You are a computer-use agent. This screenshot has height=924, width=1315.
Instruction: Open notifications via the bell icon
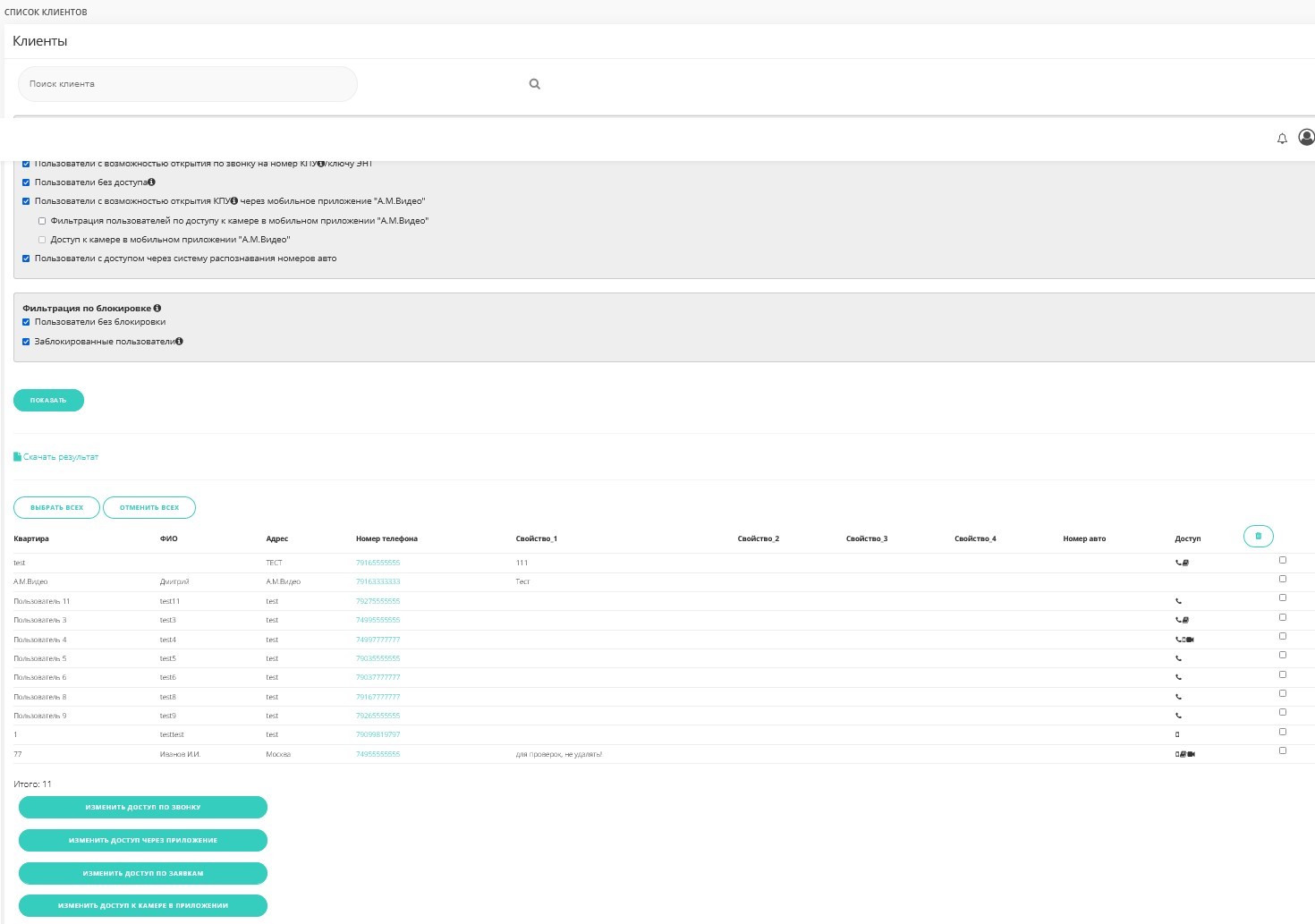pyautogui.click(x=1282, y=139)
